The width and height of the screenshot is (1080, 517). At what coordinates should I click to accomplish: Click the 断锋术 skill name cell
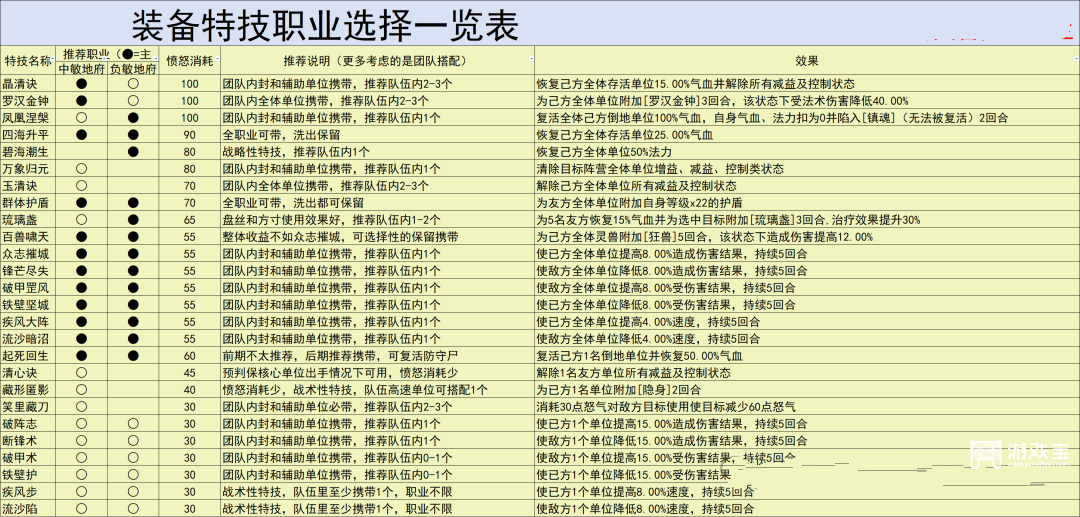click(x=28, y=441)
